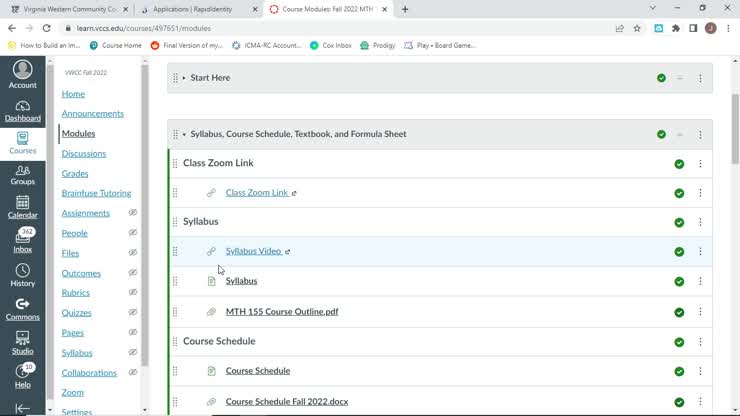Open the Course Schedule page link

tap(258, 371)
